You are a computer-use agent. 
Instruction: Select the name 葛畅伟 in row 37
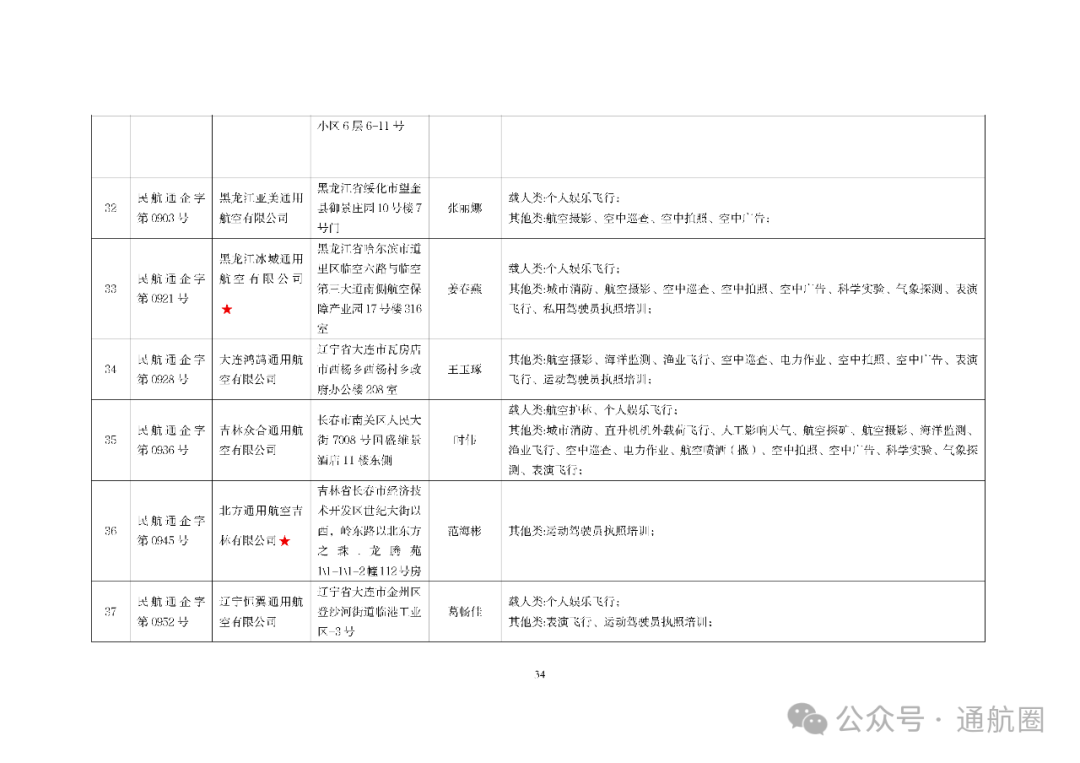(x=465, y=612)
